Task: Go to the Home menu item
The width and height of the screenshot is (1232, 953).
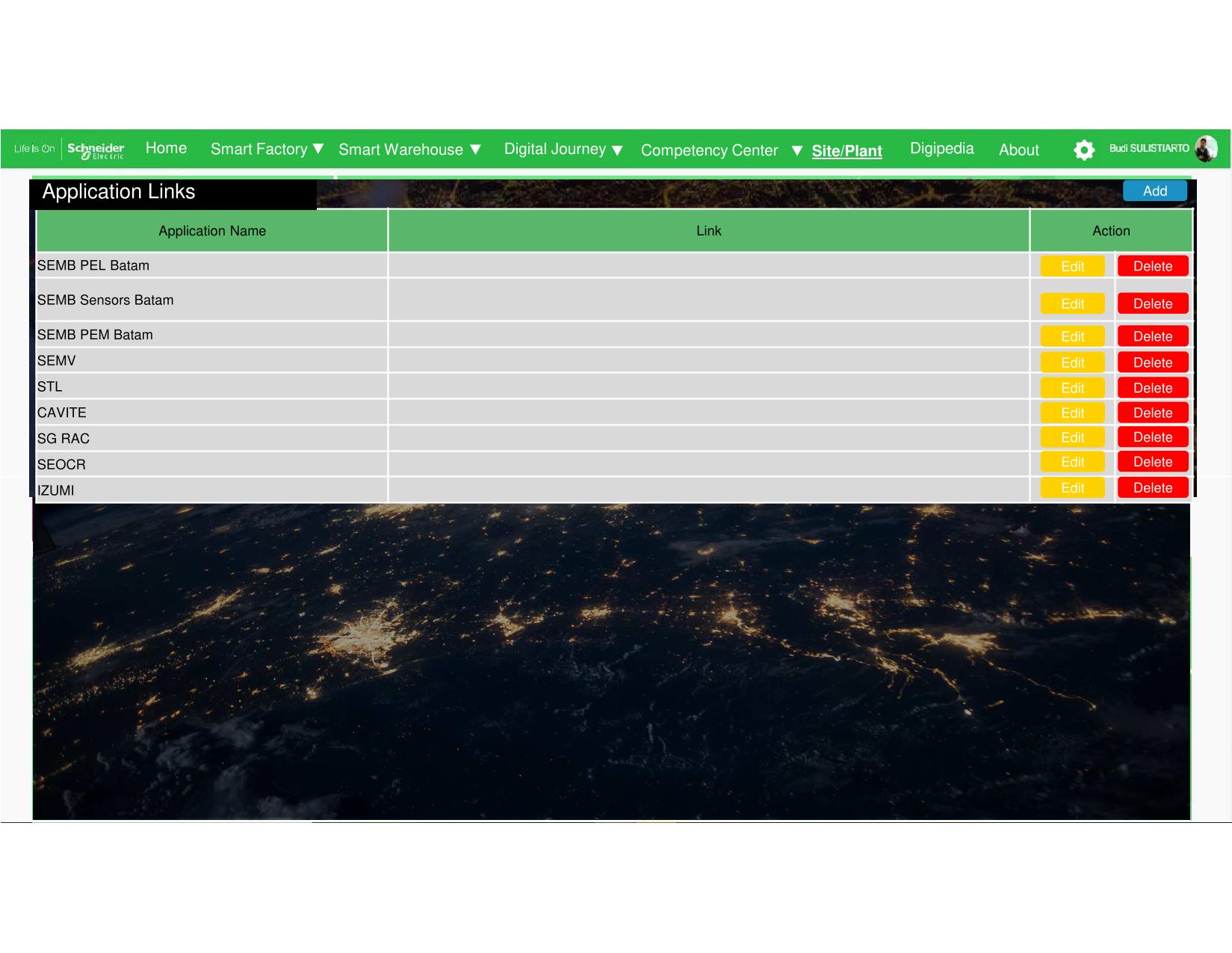Action: point(166,149)
